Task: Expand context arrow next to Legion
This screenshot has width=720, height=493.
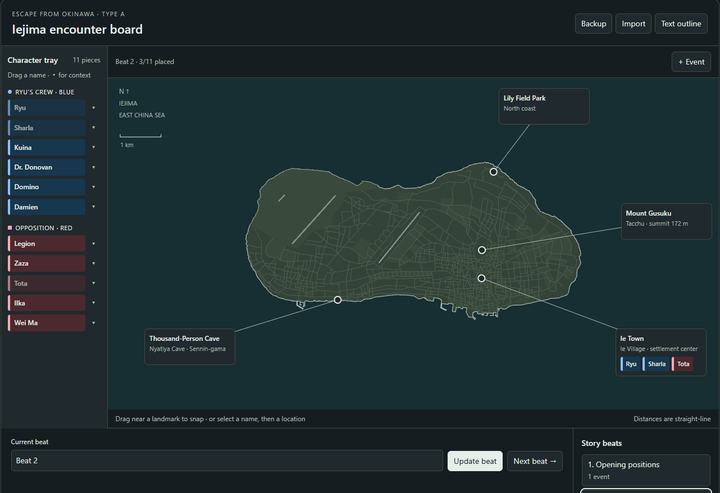Action: tap(94, 244)
